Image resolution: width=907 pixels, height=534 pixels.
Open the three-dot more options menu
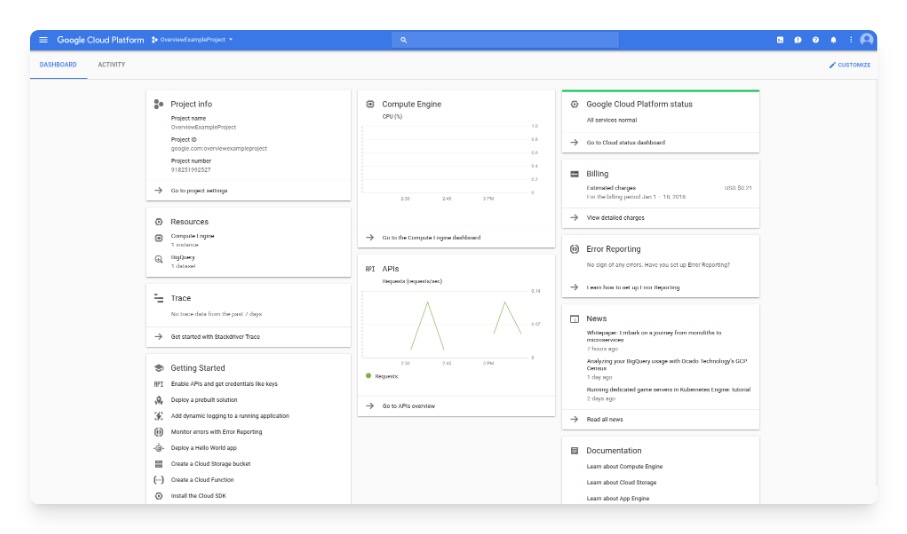[851, 40]
